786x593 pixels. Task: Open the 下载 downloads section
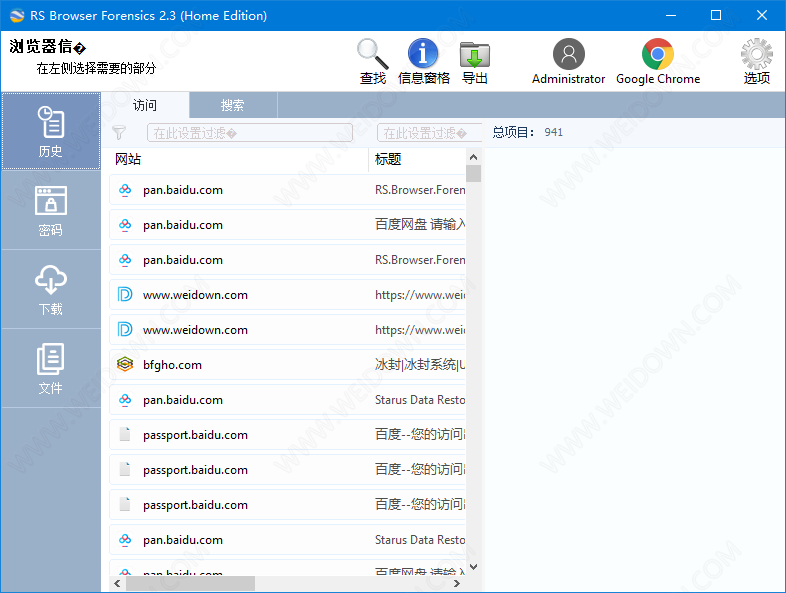point(51,289)
